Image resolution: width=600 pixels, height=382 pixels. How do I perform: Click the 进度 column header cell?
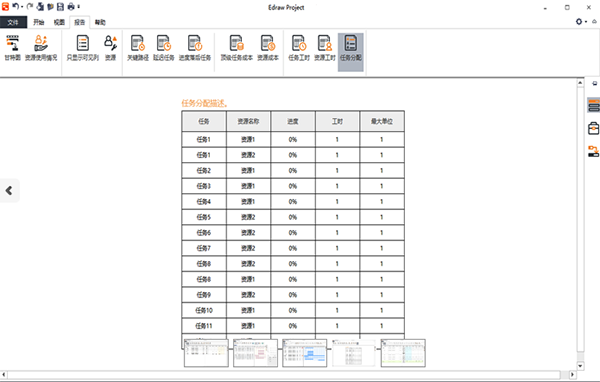tap(293, 121)
